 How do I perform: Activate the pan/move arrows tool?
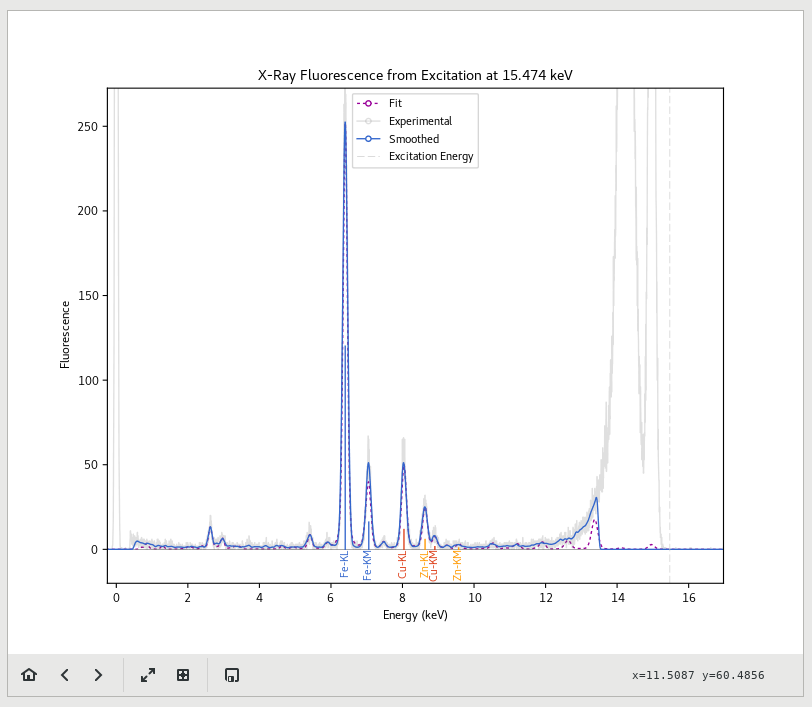pyautogui.click(x=148, y=675)
